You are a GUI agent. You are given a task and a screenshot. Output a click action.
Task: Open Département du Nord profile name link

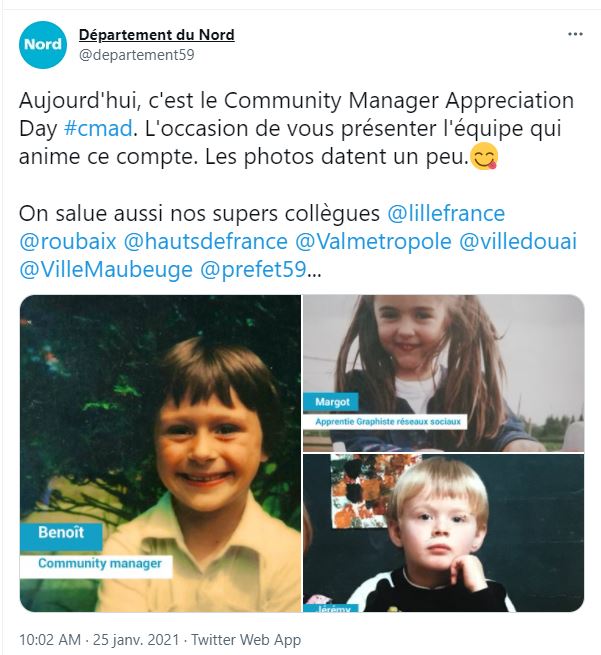click(157, 35)
